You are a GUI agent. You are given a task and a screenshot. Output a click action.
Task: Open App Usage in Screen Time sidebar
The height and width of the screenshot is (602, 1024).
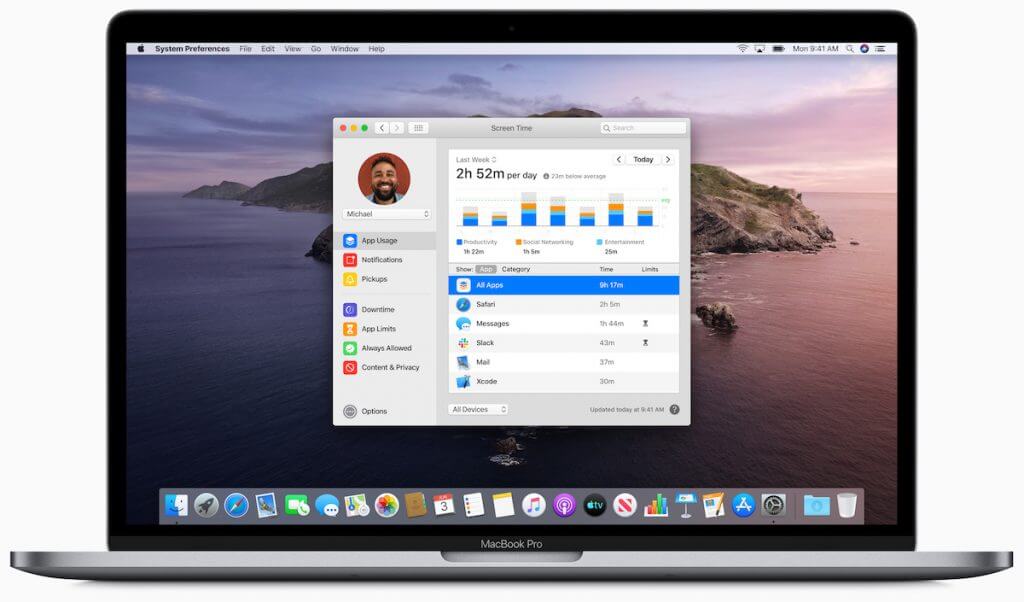[387, 240]
